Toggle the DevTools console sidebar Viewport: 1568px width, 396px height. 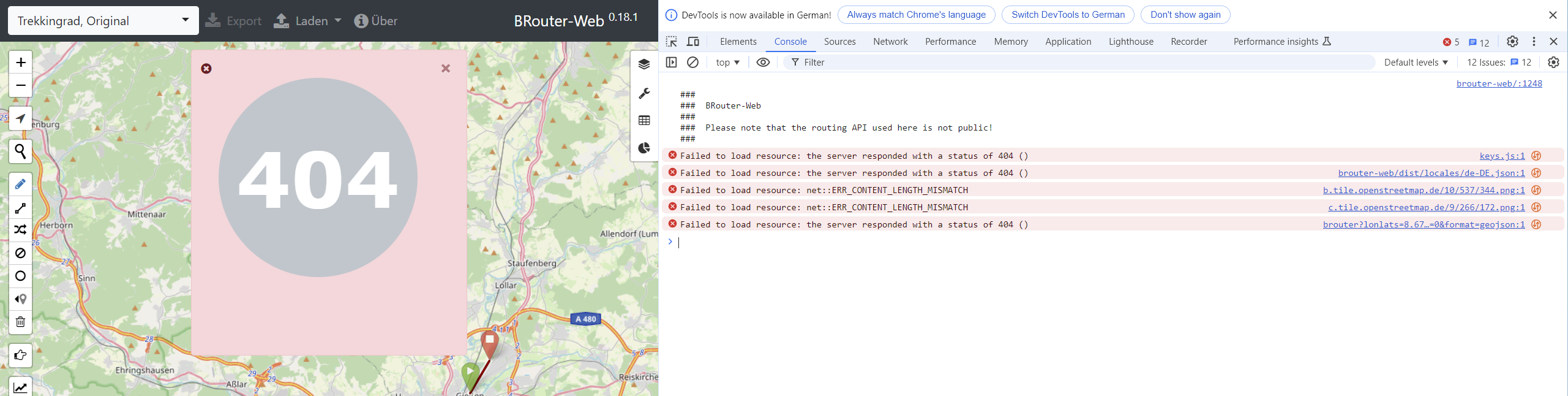pos(671,63)
